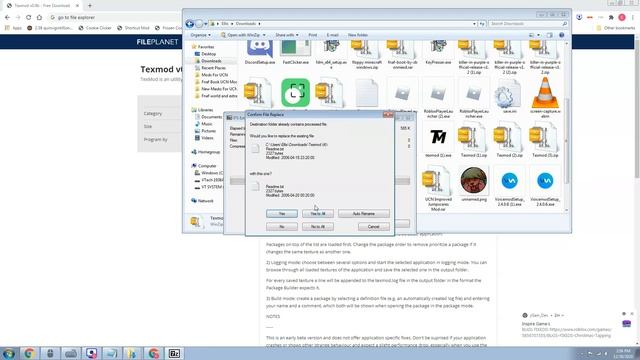Expand the Organize dropdown menu

[200, 35]
